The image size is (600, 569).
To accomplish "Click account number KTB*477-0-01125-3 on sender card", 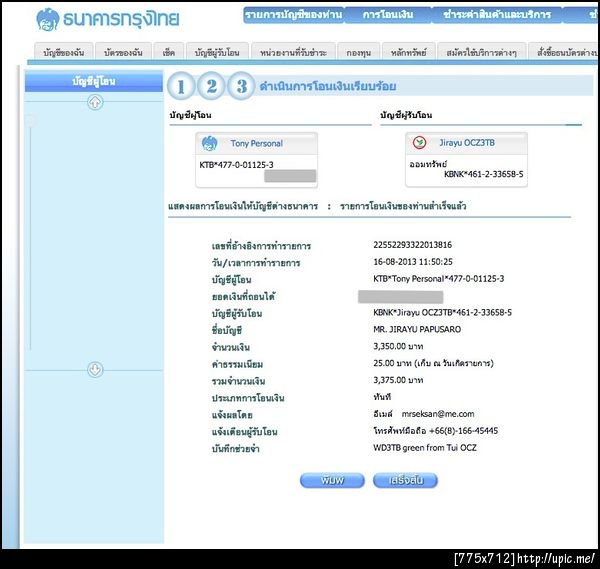I will point(236,165).
